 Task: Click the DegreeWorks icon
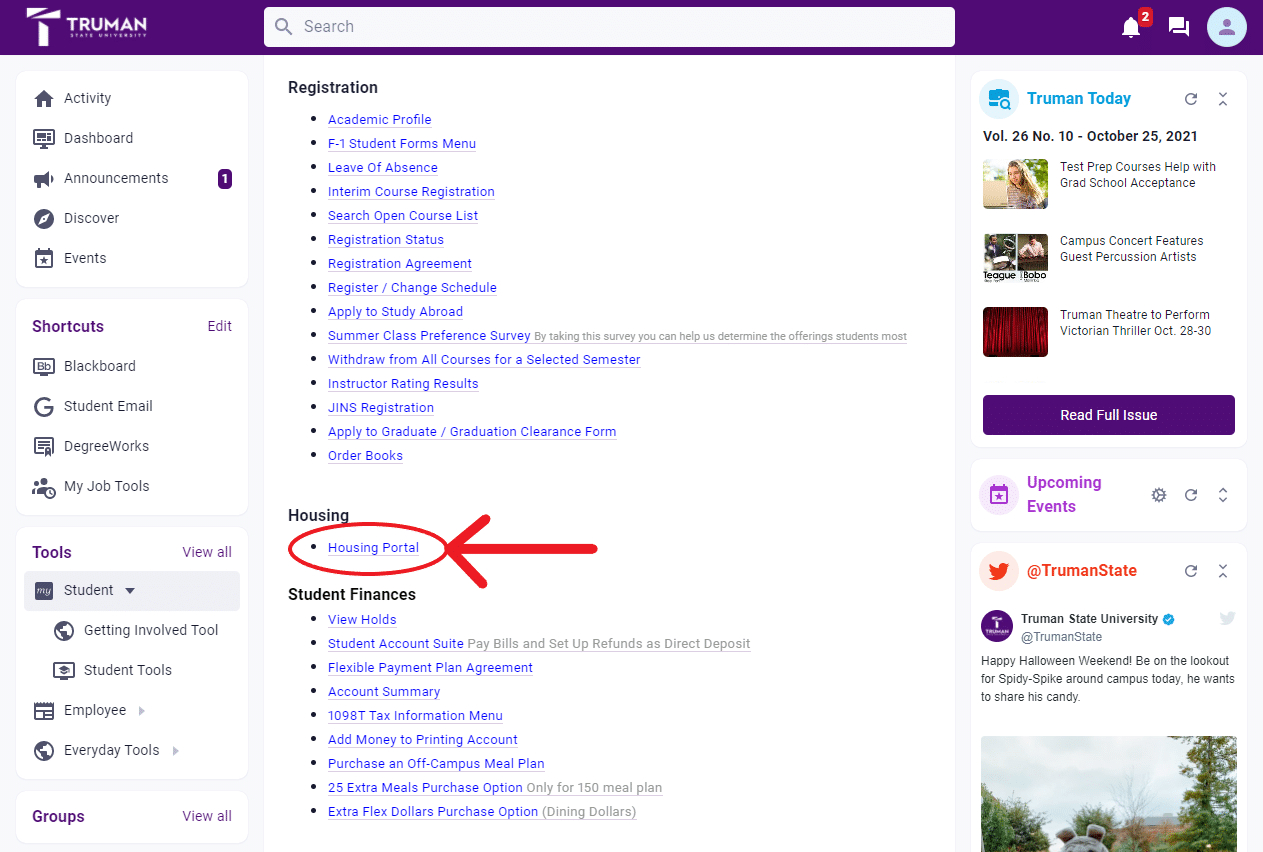click(x=43, y=446)
